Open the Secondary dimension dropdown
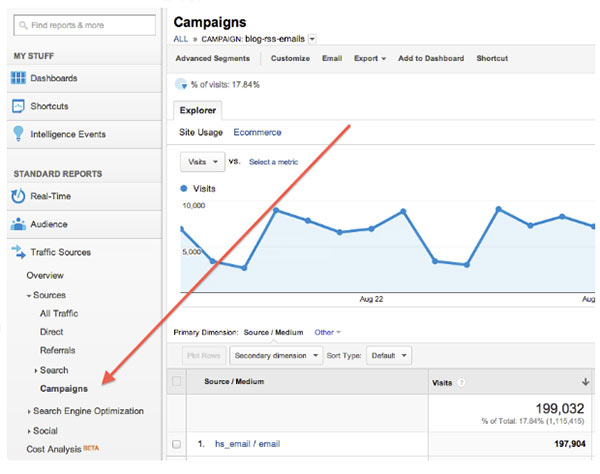600x474 pixels. click(276, 355)
